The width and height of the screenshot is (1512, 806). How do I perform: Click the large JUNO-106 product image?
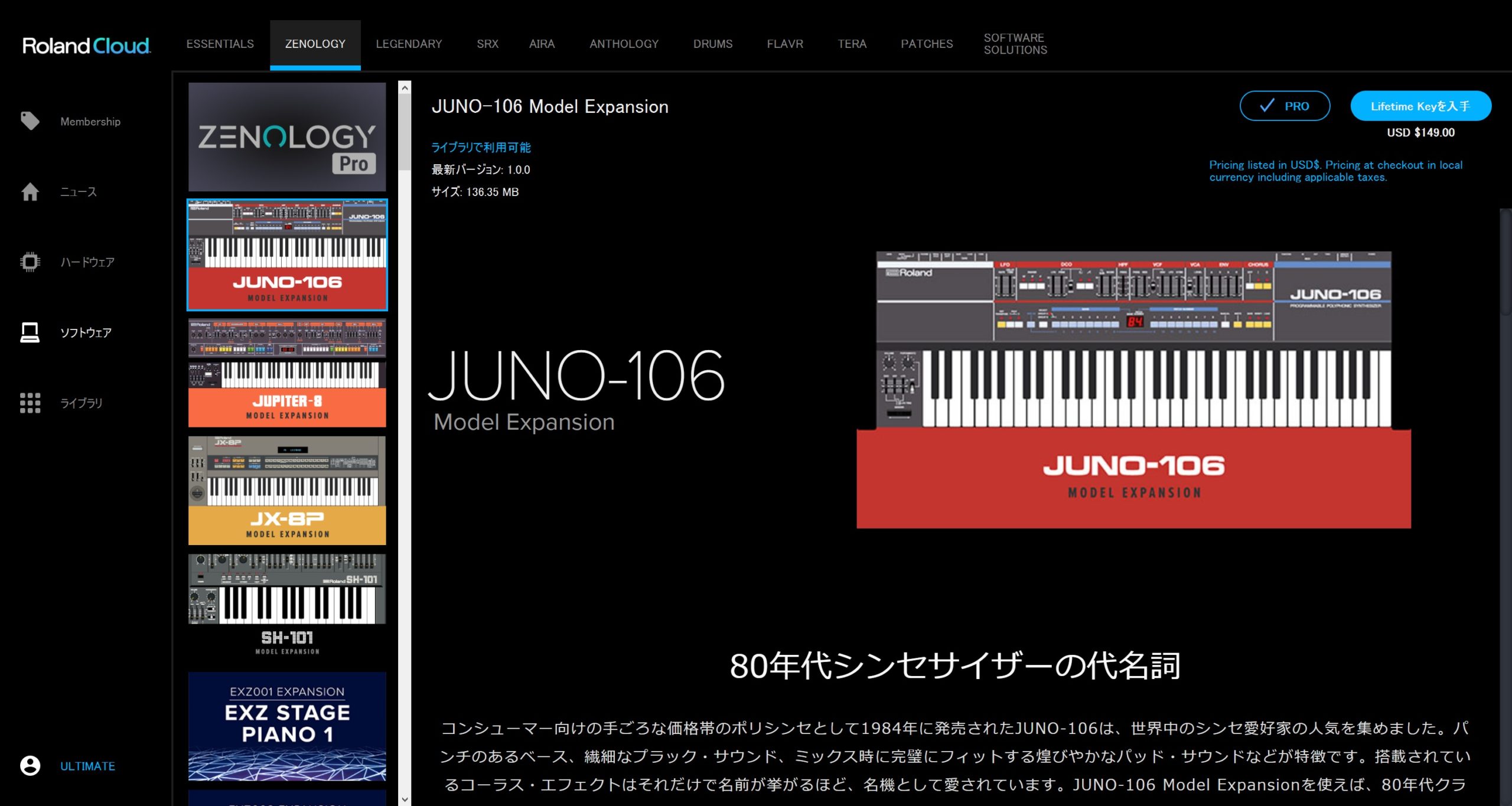[x=1133, y=390]
